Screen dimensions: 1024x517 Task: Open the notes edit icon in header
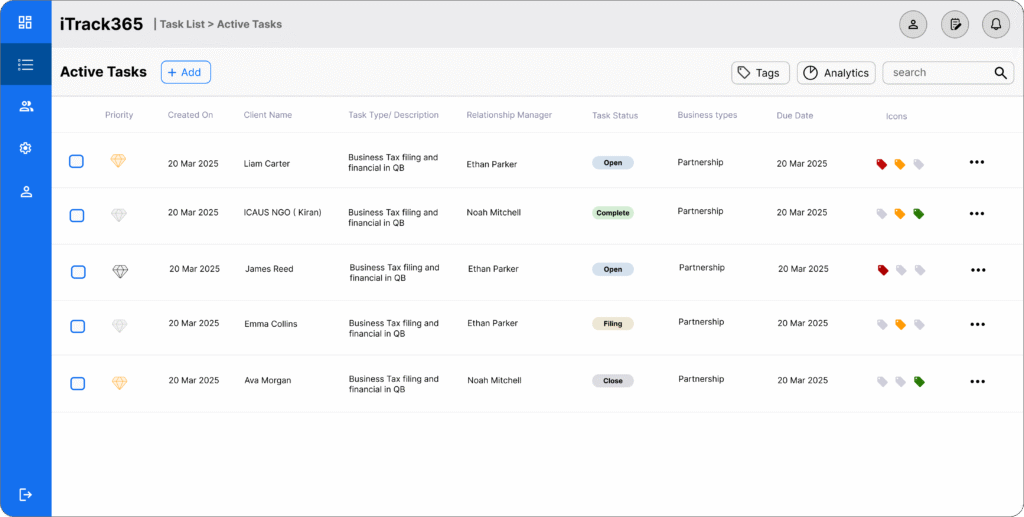tap(955, 24)
